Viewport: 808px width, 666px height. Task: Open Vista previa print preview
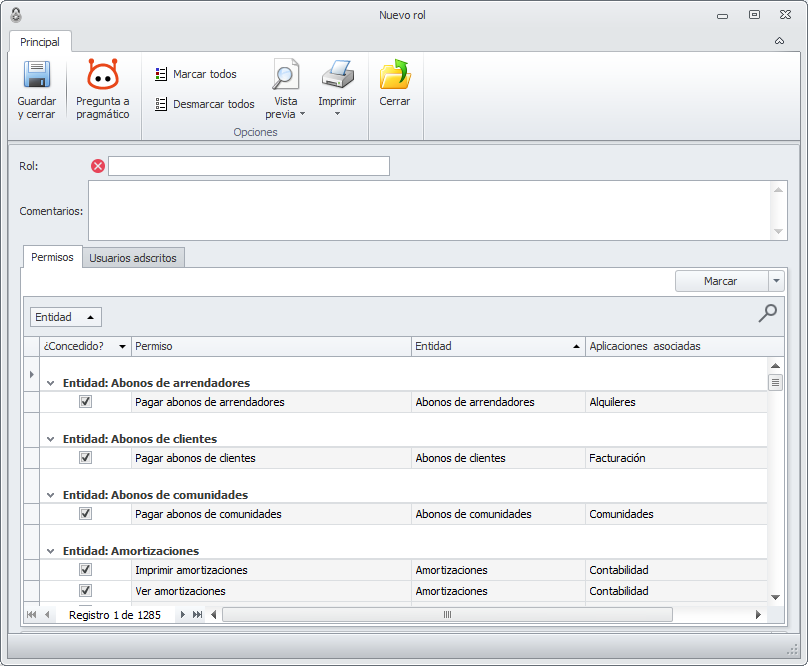pos(286,77)
